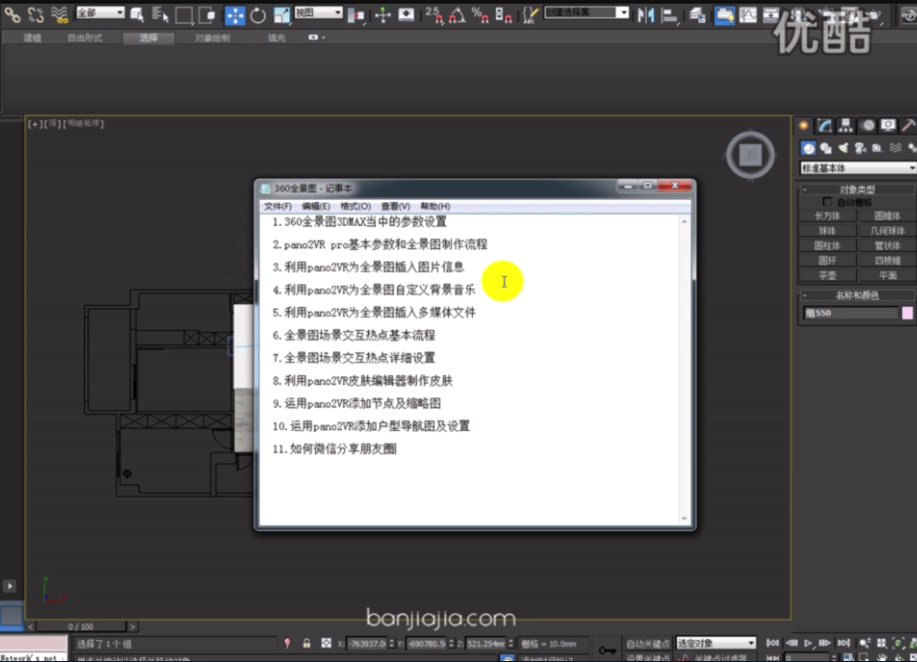Switch to the 对象绘制 ribbon tab
Image resolution: width=917 pixels, height=662 pixels.
click(212, 38)
